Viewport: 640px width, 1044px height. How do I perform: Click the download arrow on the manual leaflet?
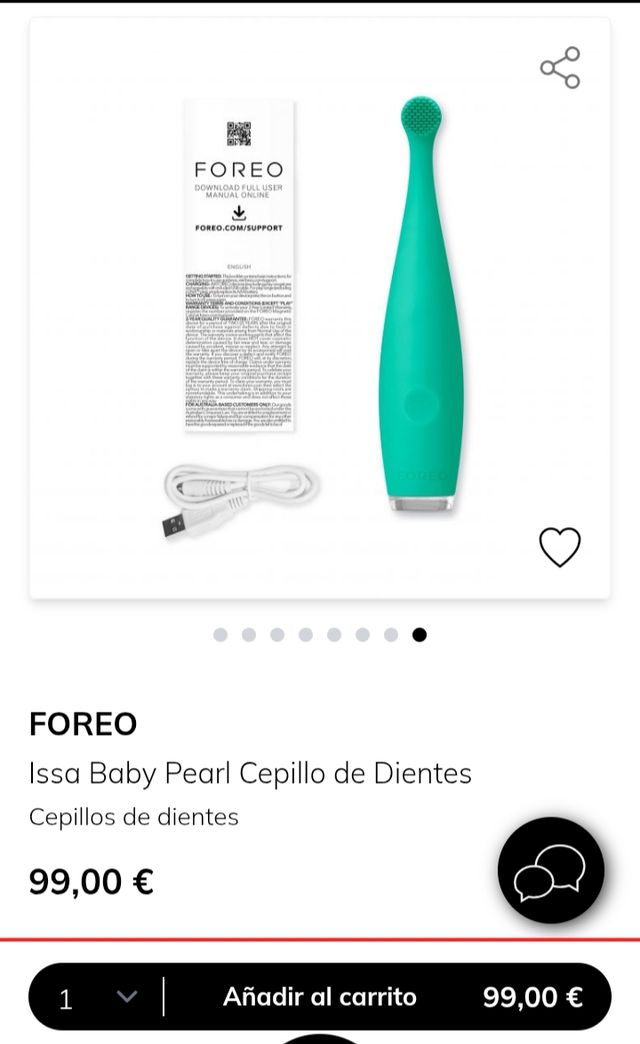tap(237, 211)
